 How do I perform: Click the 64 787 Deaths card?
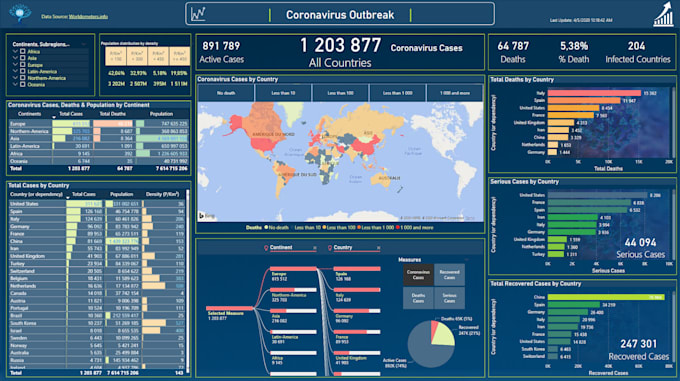click(x=513, y=52)
